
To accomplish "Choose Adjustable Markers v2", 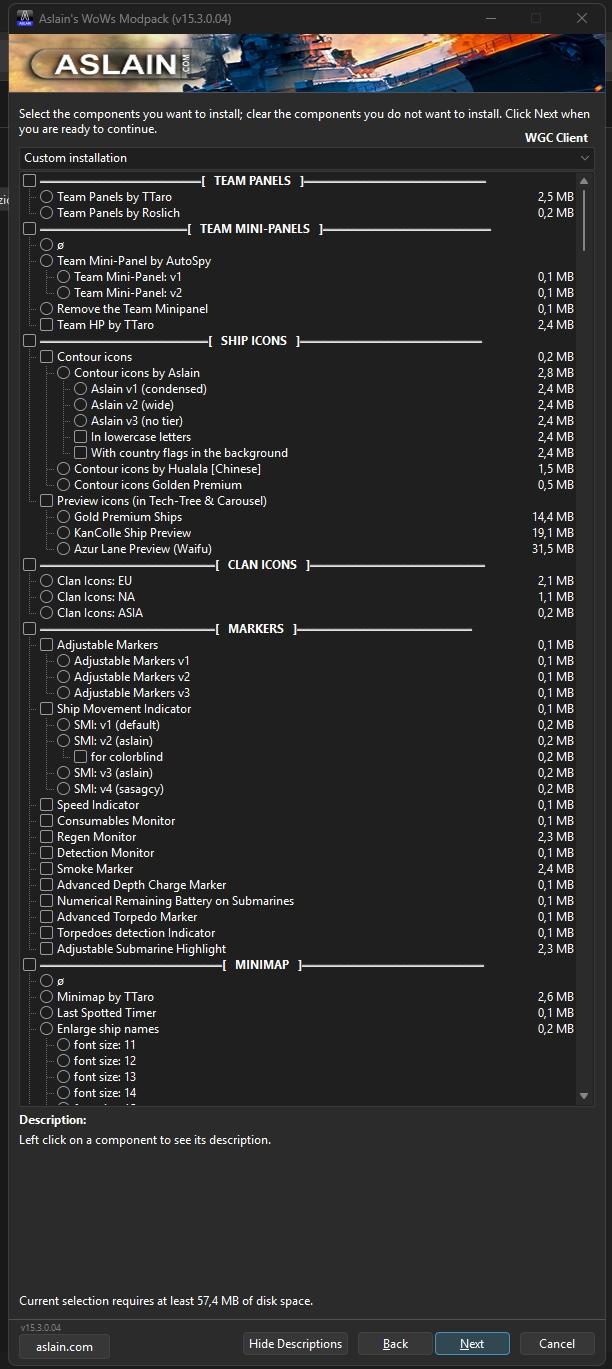I will 63,677.
